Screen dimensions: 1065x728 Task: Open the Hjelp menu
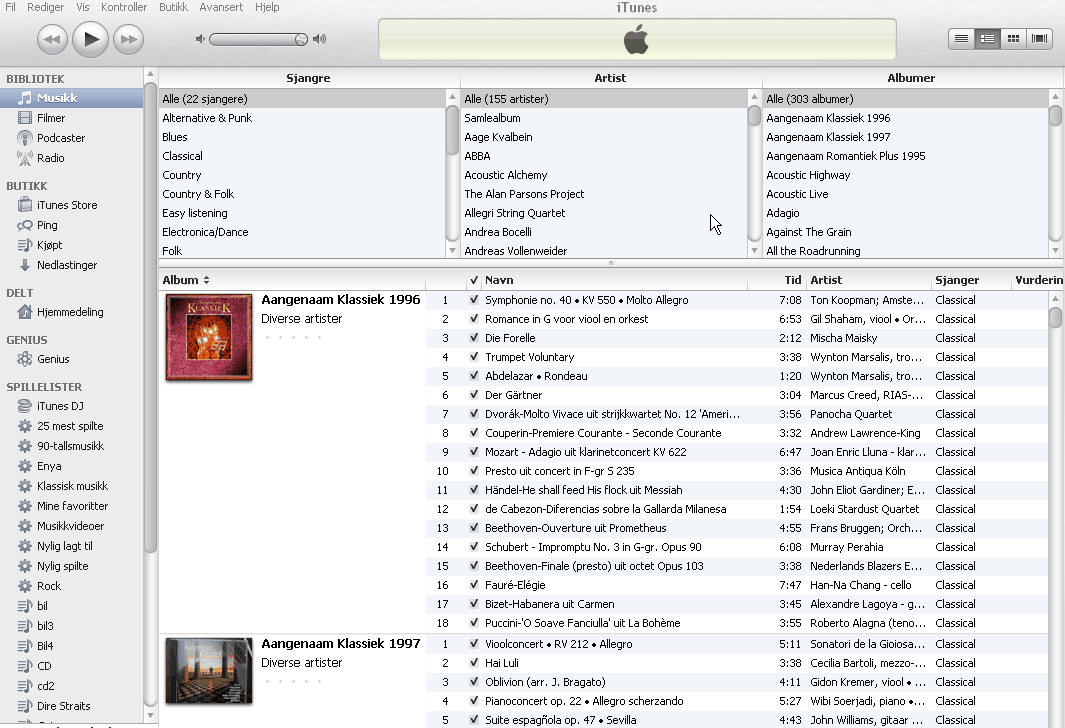pyautogui.click(x=267, y=7)
